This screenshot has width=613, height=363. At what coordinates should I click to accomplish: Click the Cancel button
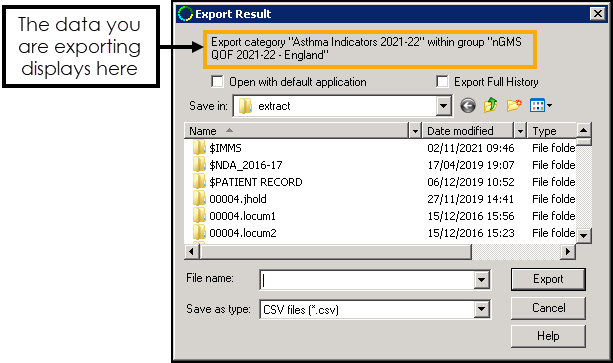[548, 308]
